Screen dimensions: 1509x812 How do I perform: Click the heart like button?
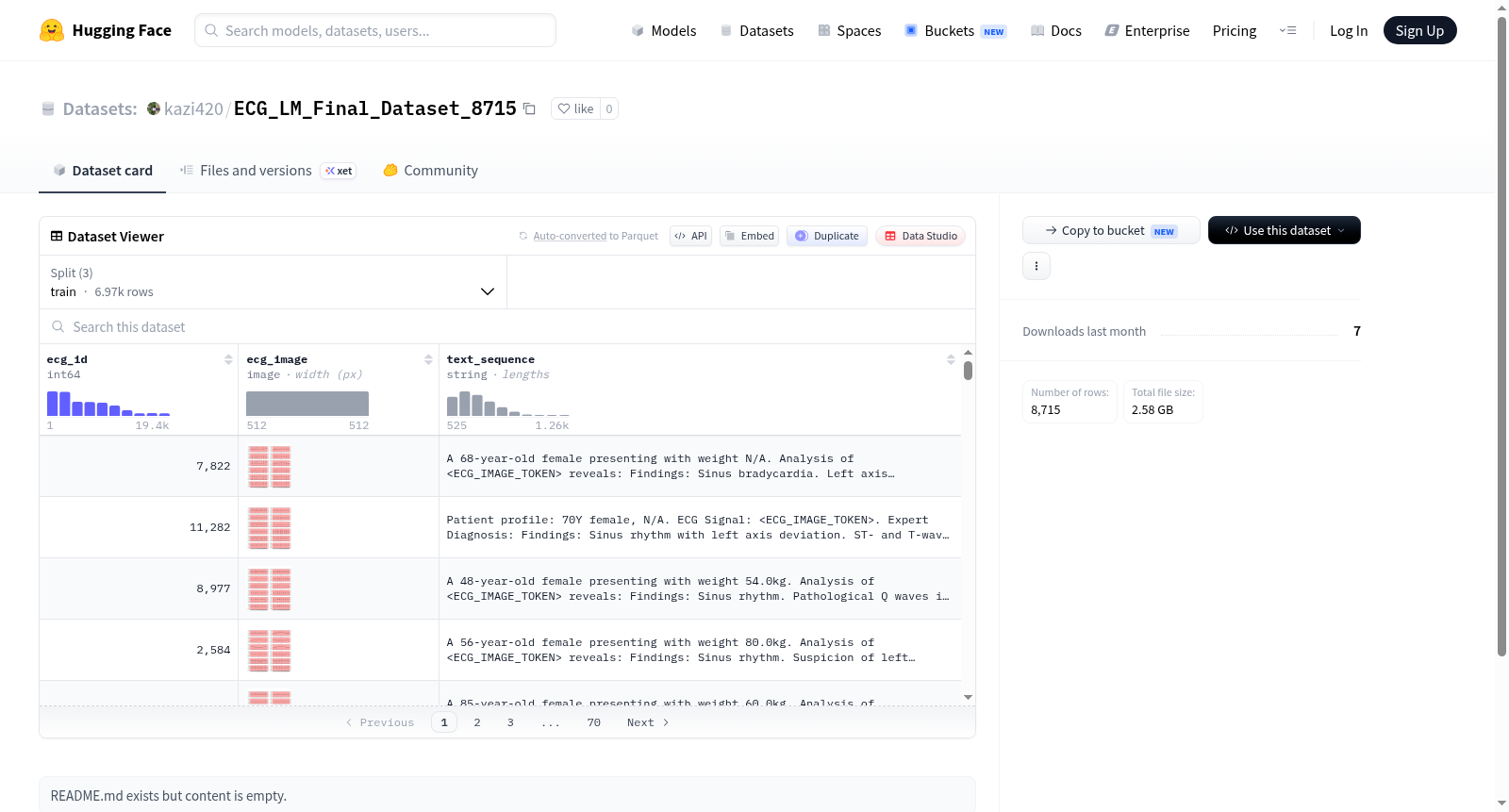click(575, 108)
